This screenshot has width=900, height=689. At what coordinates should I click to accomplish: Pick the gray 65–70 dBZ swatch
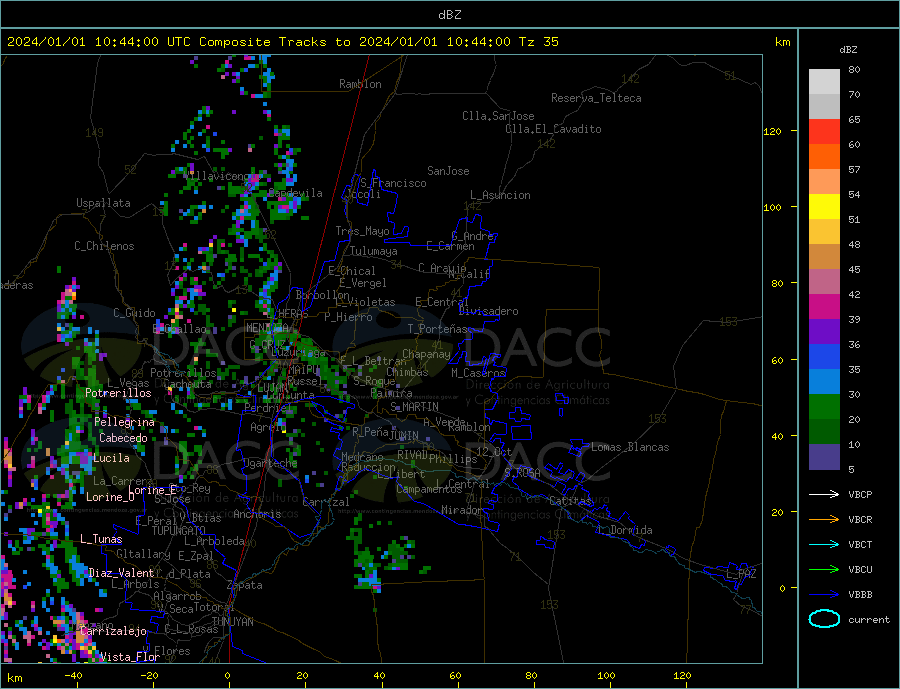click(x=824, y=107)
